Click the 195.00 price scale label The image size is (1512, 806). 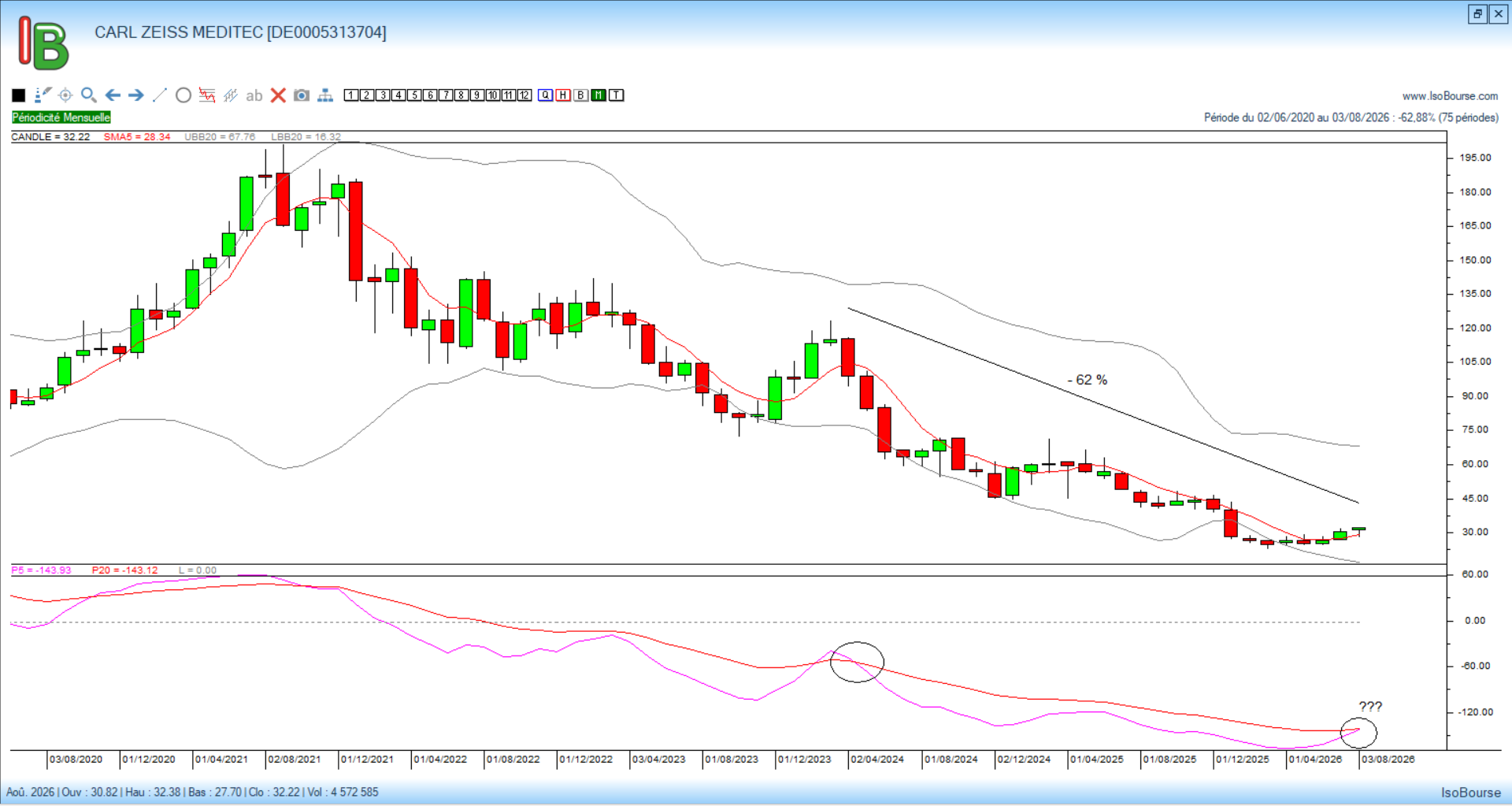pyautogui.click(x=1476, y=158)
